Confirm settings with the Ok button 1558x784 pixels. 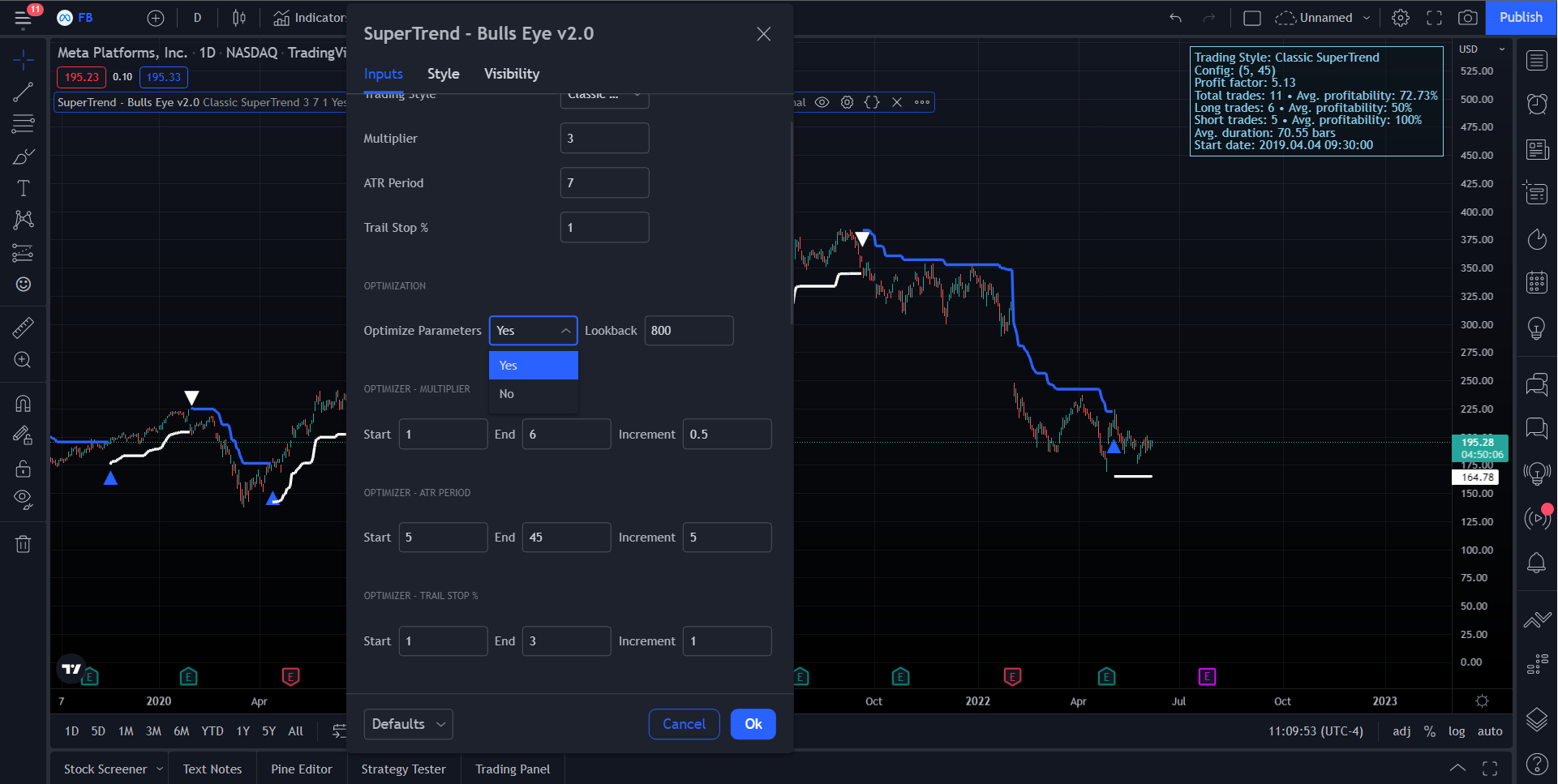(x=753, y=724)
